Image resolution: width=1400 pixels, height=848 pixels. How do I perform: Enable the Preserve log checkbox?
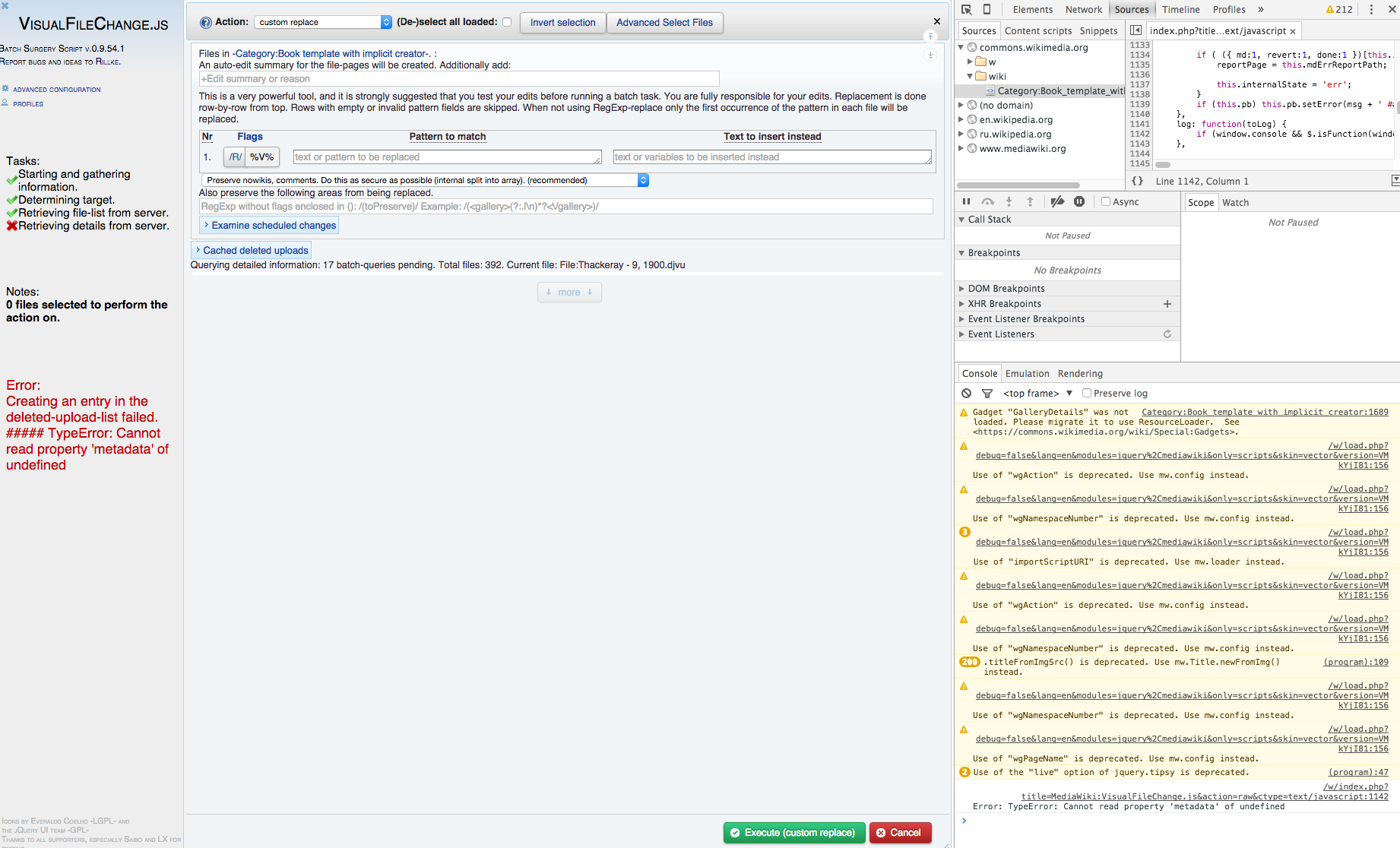coord(1087,394)
